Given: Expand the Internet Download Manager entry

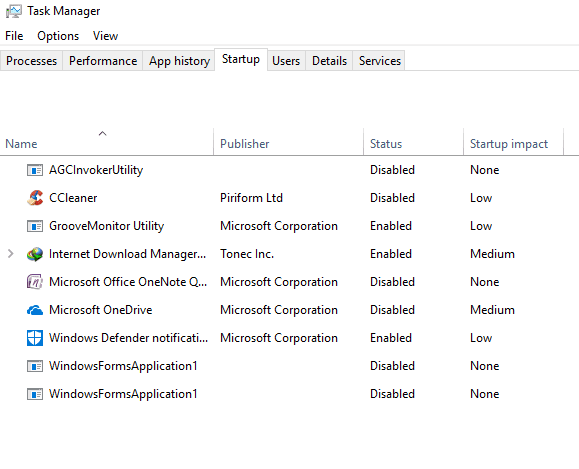Looking at the screenshot, I should coord(11,254).
